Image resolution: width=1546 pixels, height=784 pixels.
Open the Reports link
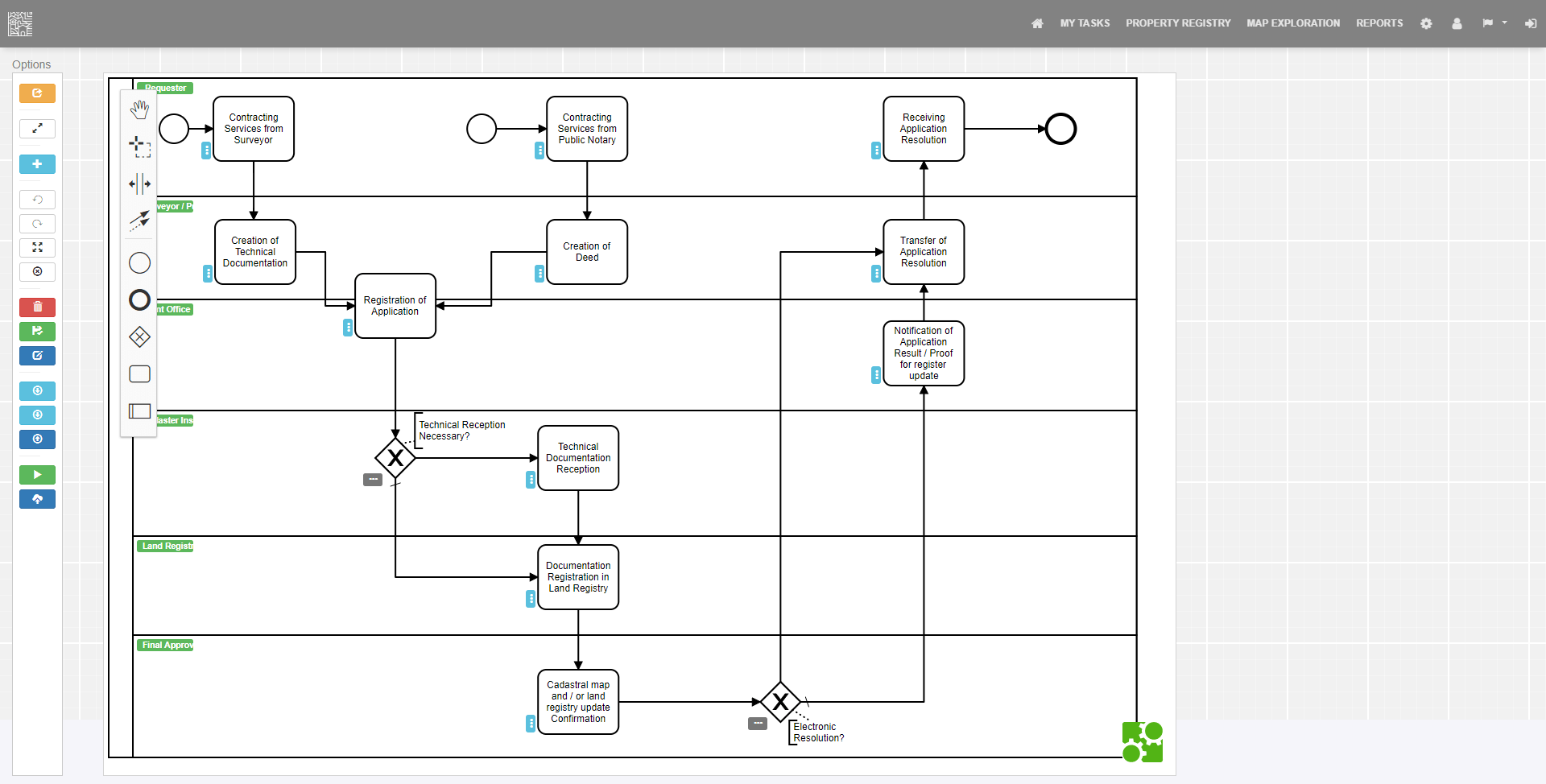(1379, 23)
